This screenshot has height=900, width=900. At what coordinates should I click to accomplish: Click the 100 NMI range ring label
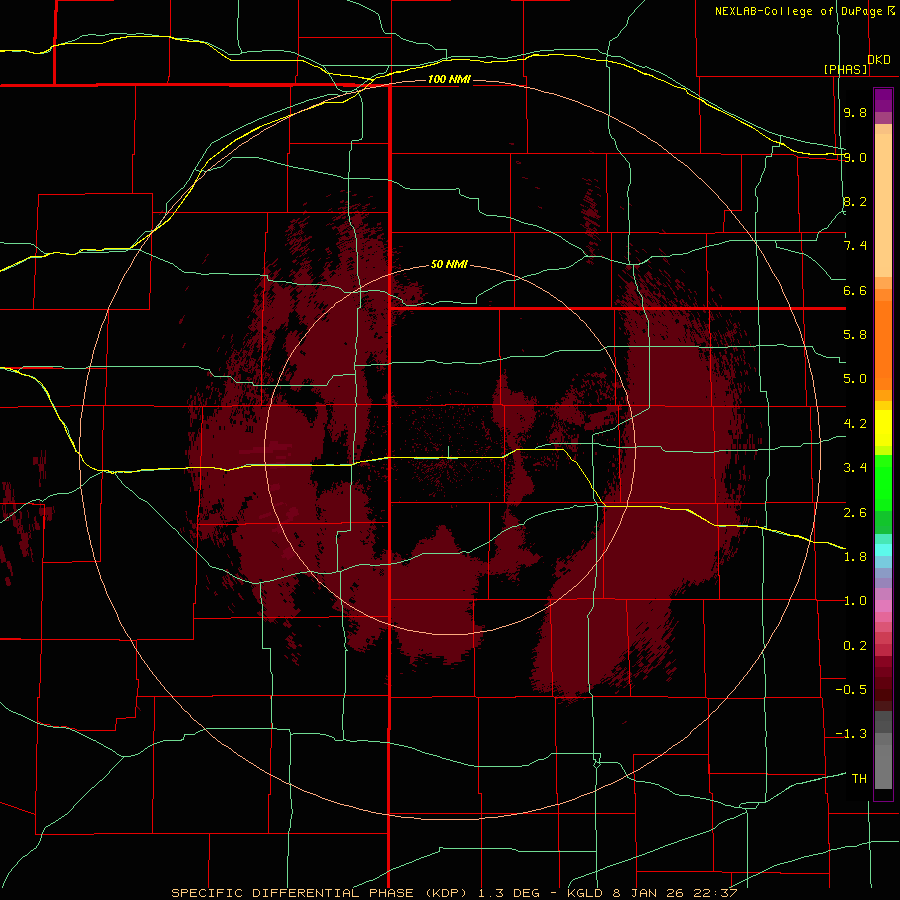(449, 79)
